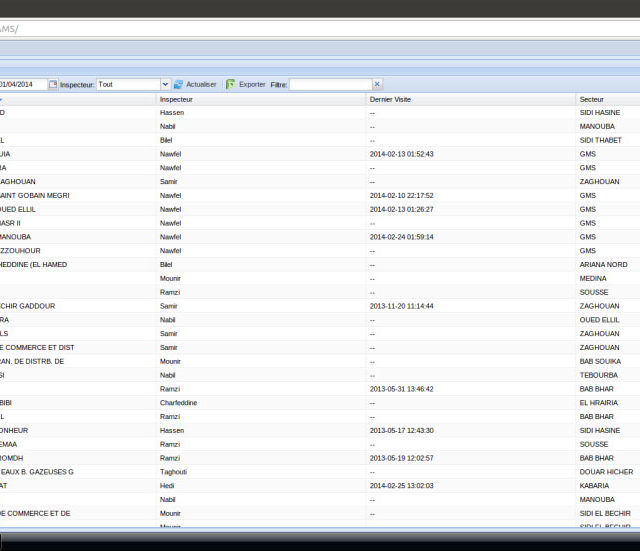Screen dimensions: 640x551
Task: Clear the Filtre field with X icon
Action: click(x=377, y=85)
